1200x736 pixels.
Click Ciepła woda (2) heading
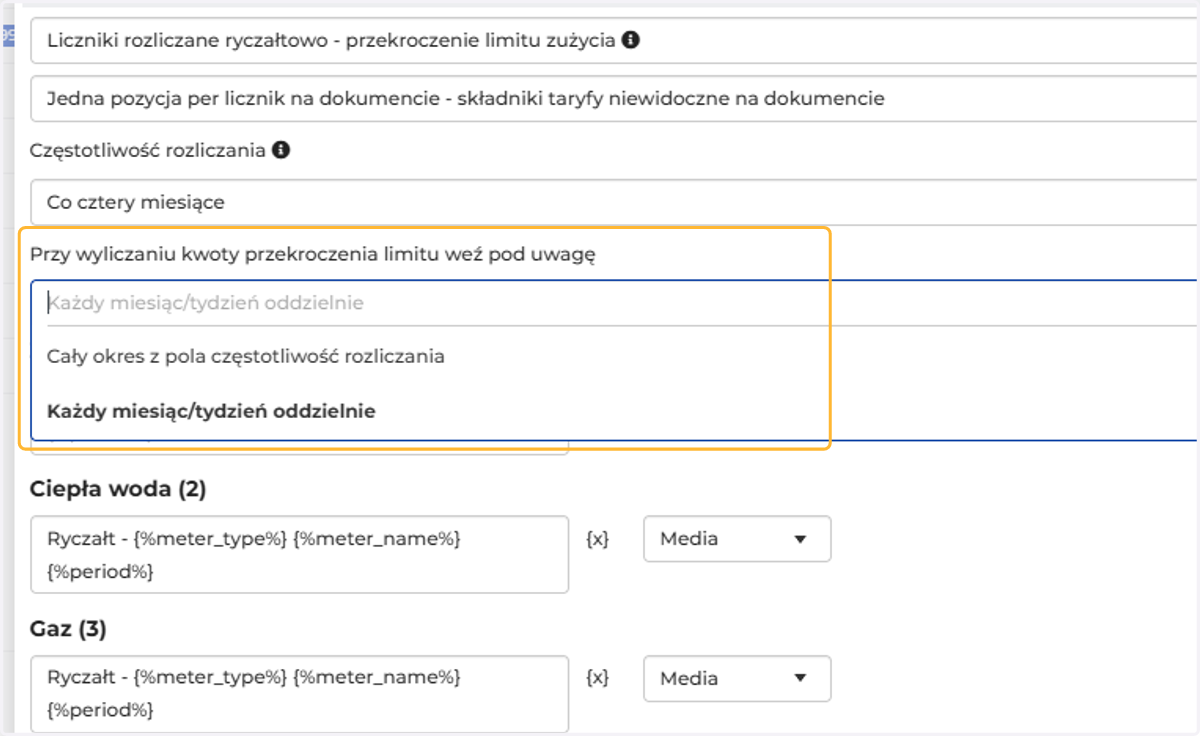pos(119,490)
